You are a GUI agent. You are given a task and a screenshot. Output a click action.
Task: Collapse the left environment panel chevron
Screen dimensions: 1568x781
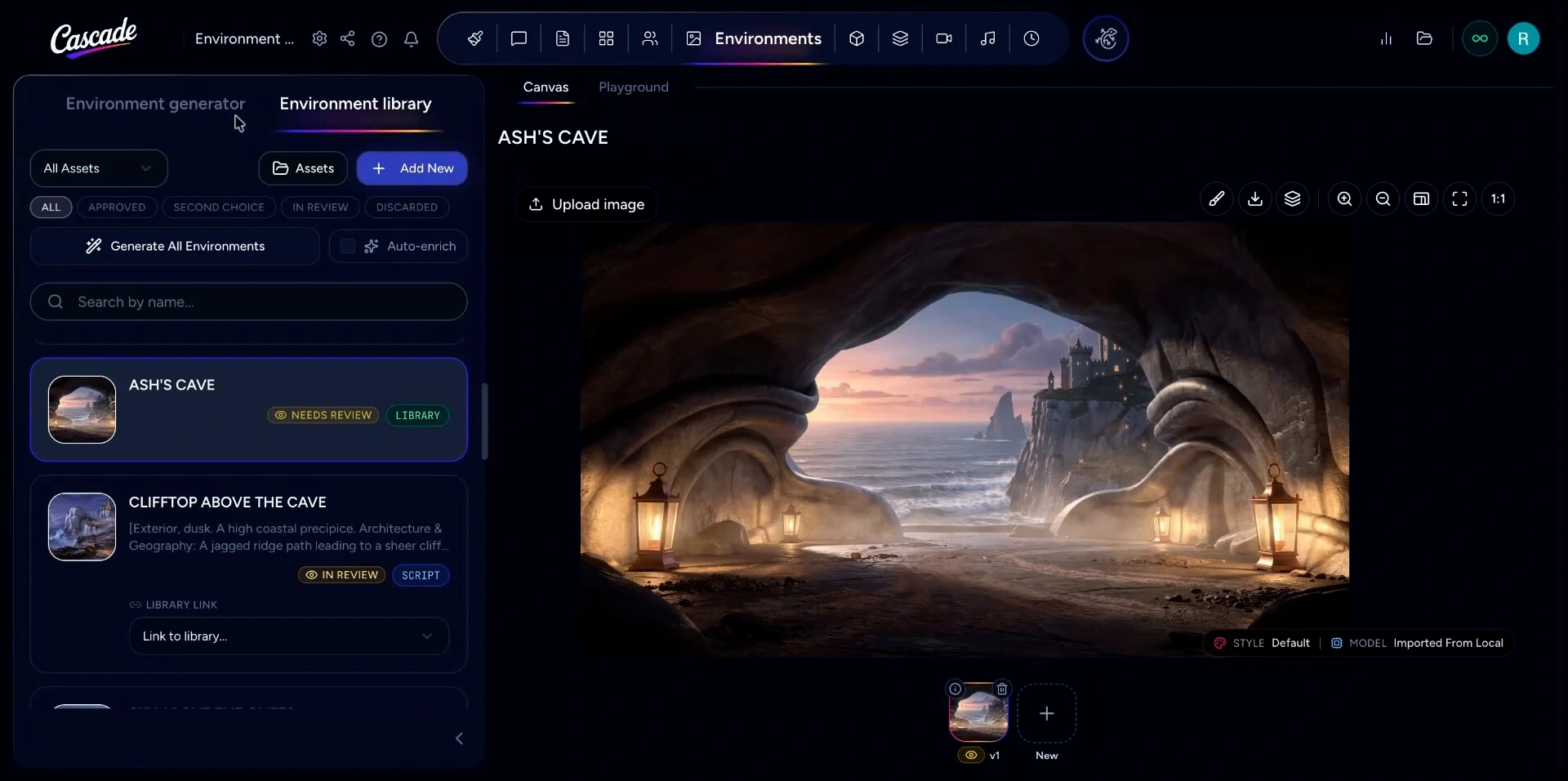click(x=459, y=739)
